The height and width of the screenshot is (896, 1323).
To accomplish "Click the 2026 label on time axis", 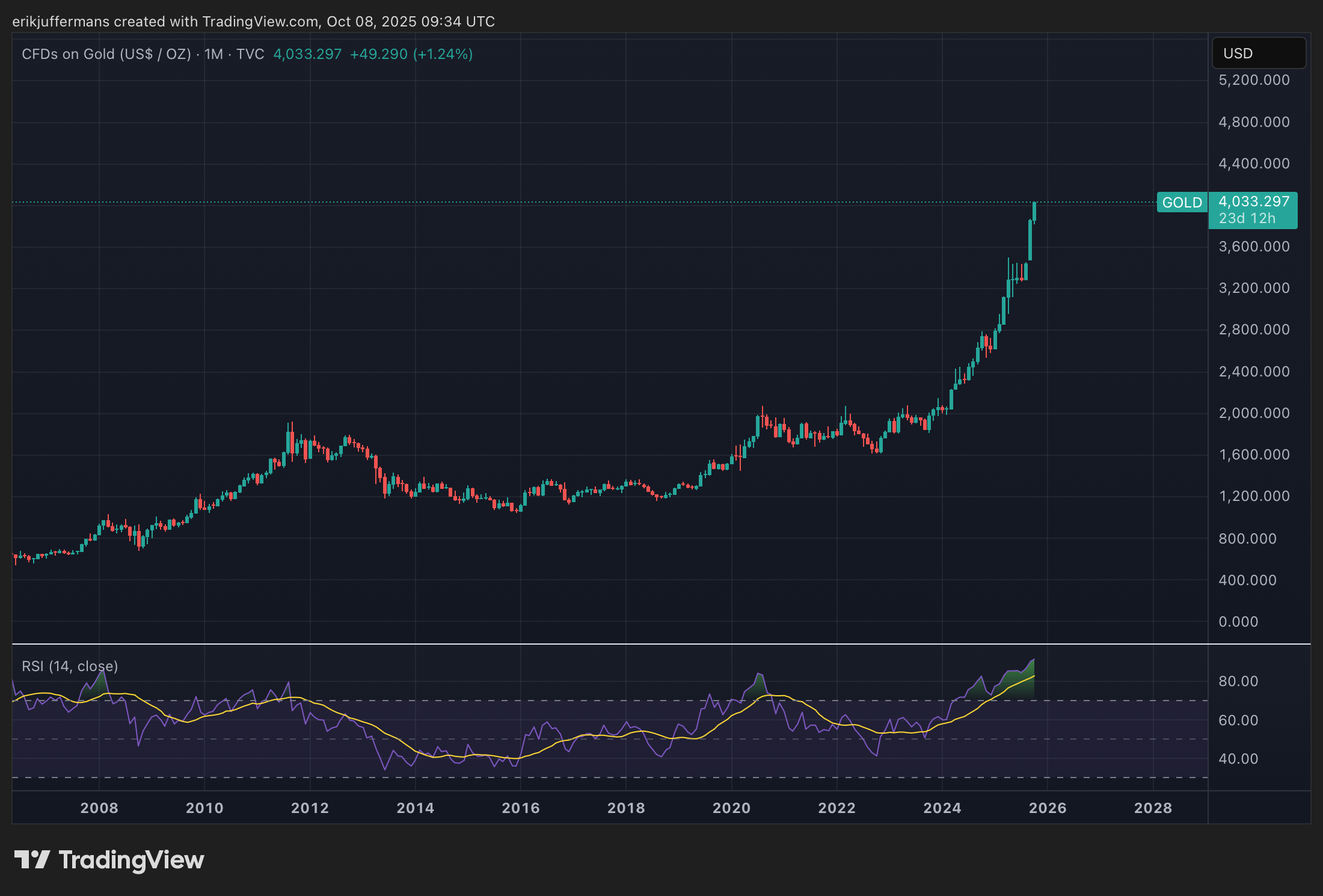I will pyautogui.click(x=1047, y=808).
